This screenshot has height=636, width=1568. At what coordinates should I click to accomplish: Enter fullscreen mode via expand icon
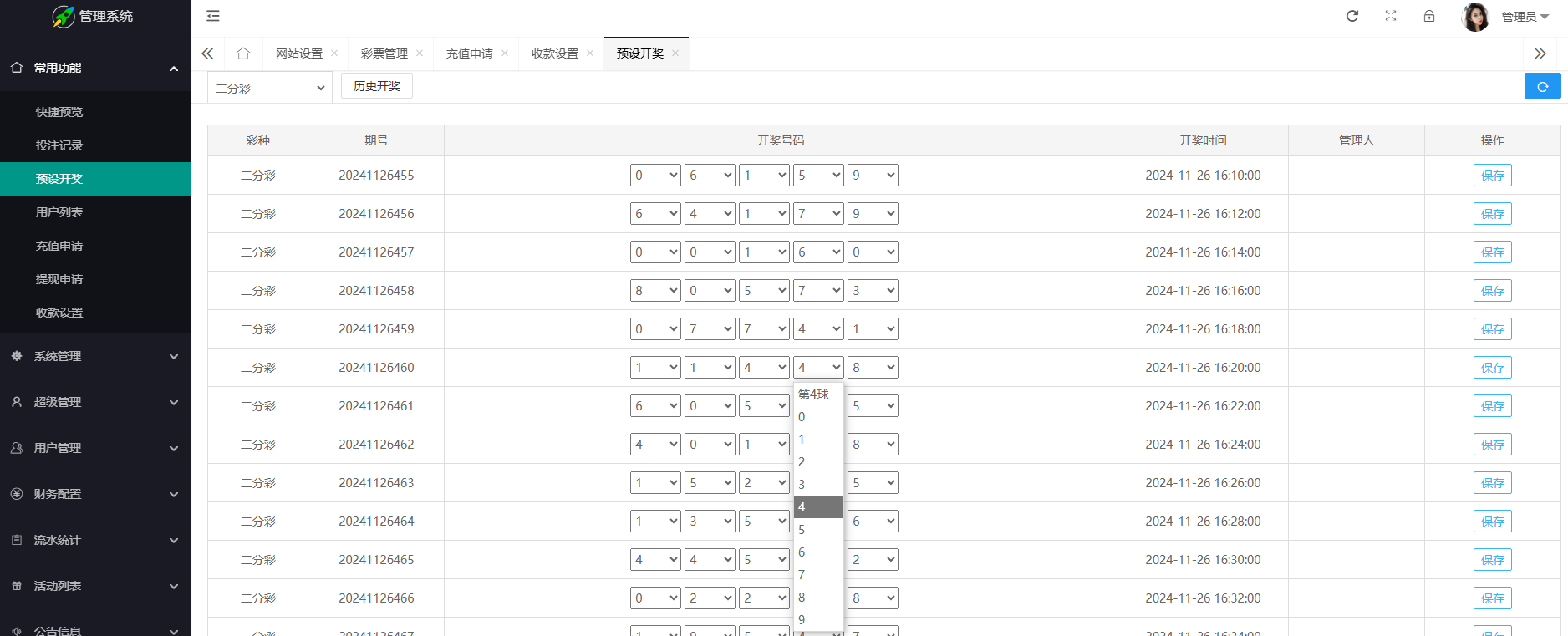click(x=1391, y=16)
